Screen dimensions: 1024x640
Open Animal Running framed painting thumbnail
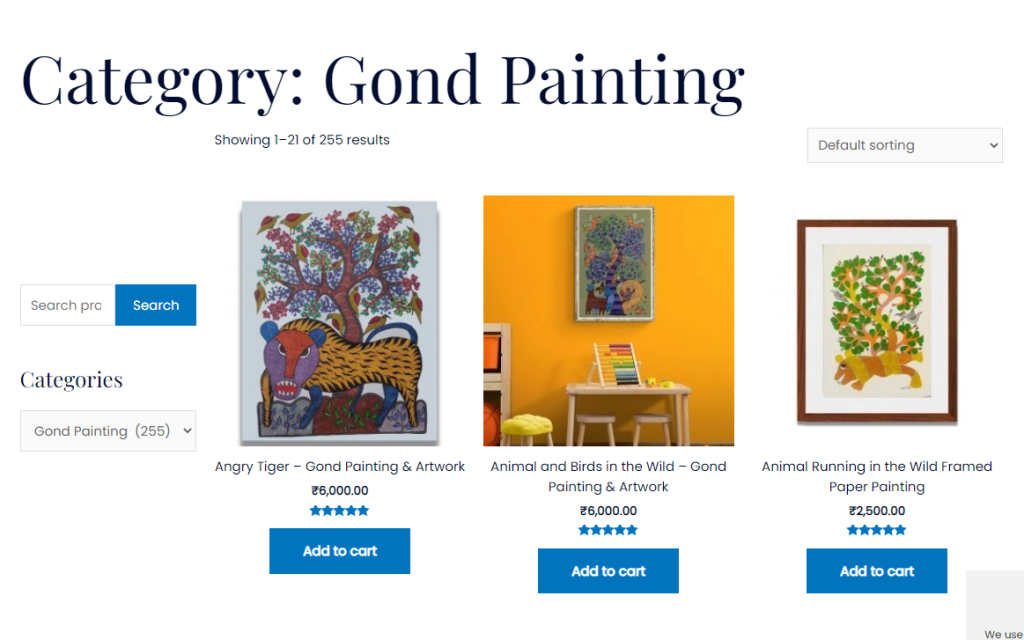[x=877, y=321]
